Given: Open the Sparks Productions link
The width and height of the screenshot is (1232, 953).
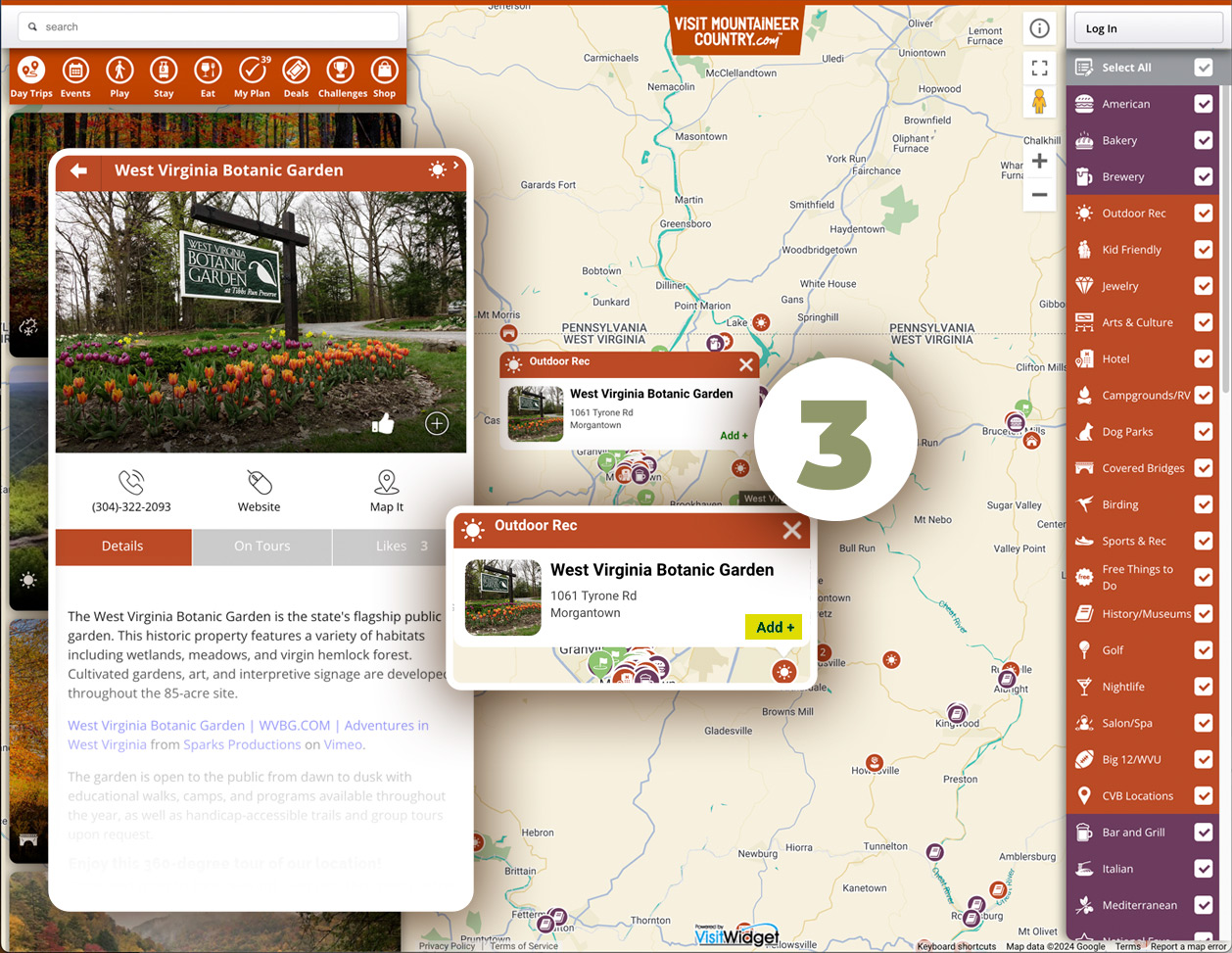Looking at the screenshot, I should pos(242,744).
